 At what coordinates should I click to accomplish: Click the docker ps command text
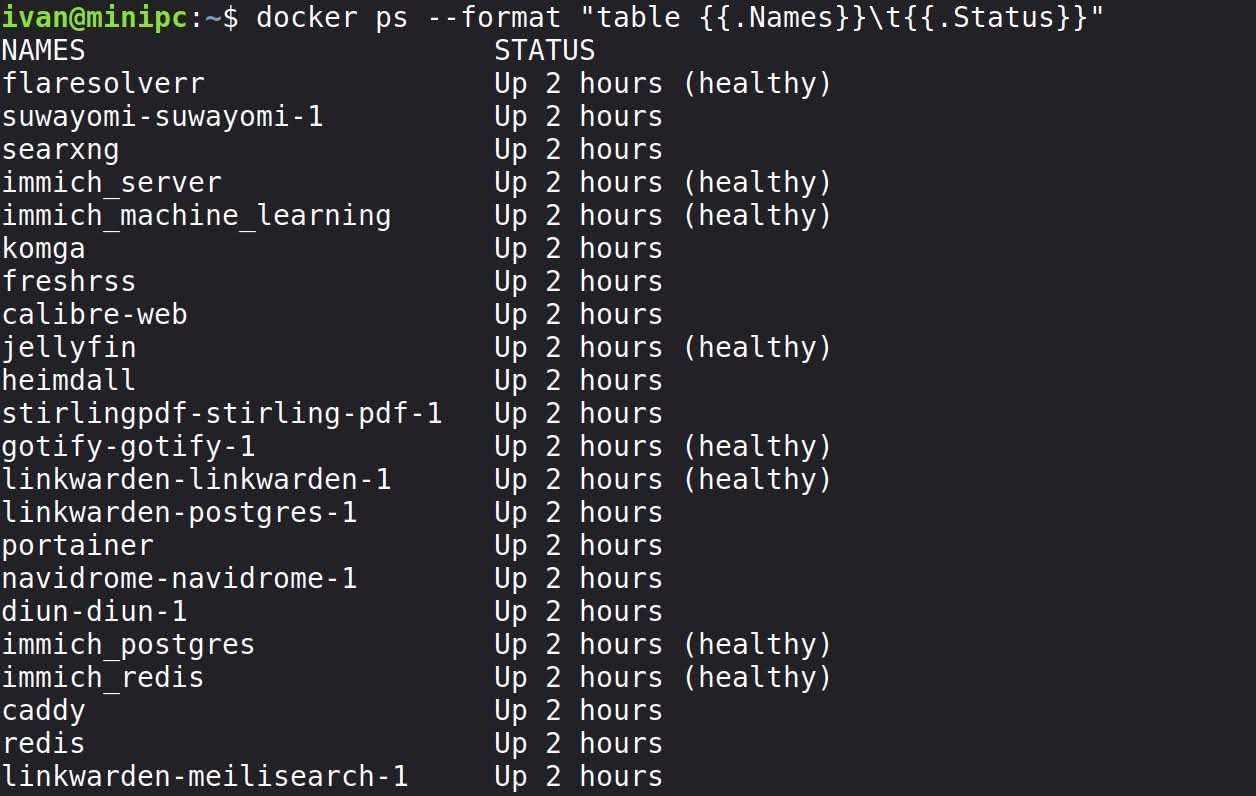tap(680, 17)
